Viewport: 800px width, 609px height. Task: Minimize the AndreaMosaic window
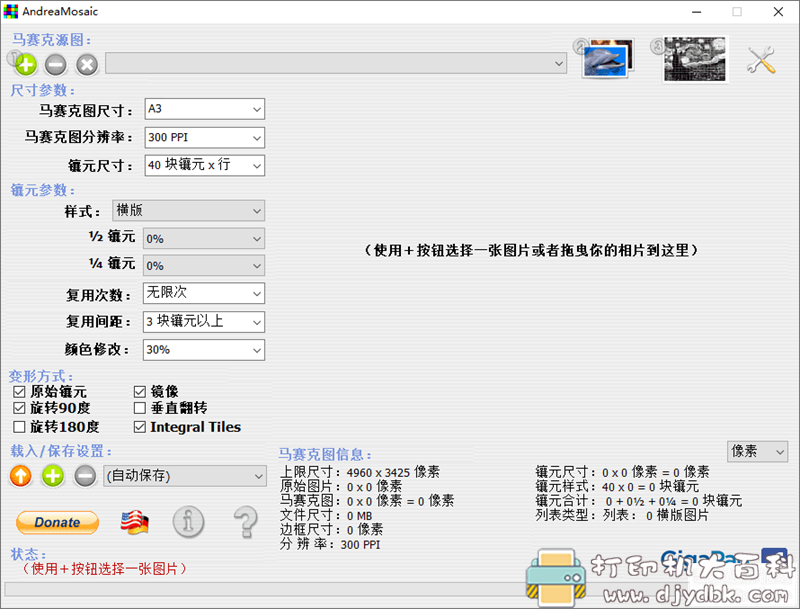696,11
